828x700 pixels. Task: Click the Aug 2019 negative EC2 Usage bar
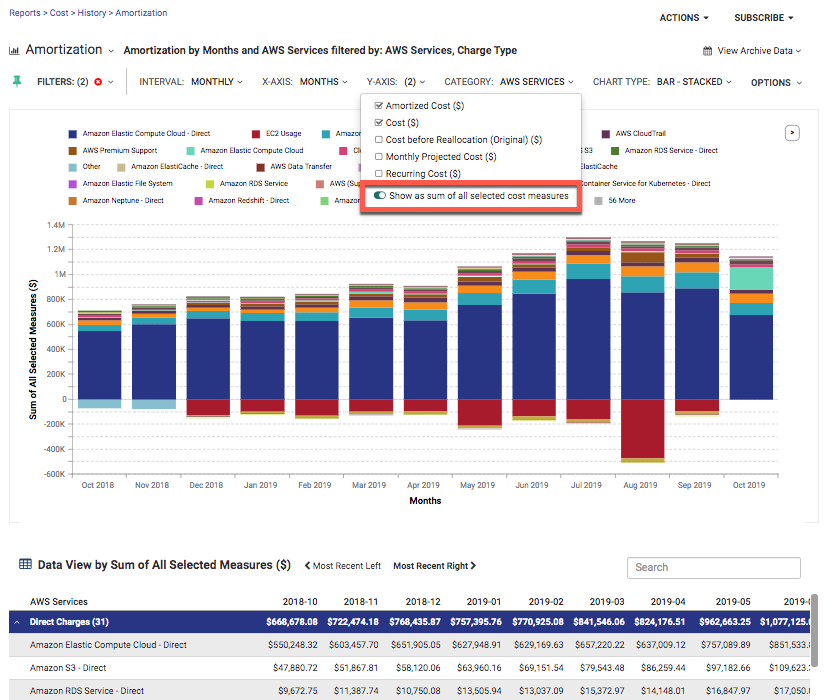pyautogui.click(x=643, y=429)
